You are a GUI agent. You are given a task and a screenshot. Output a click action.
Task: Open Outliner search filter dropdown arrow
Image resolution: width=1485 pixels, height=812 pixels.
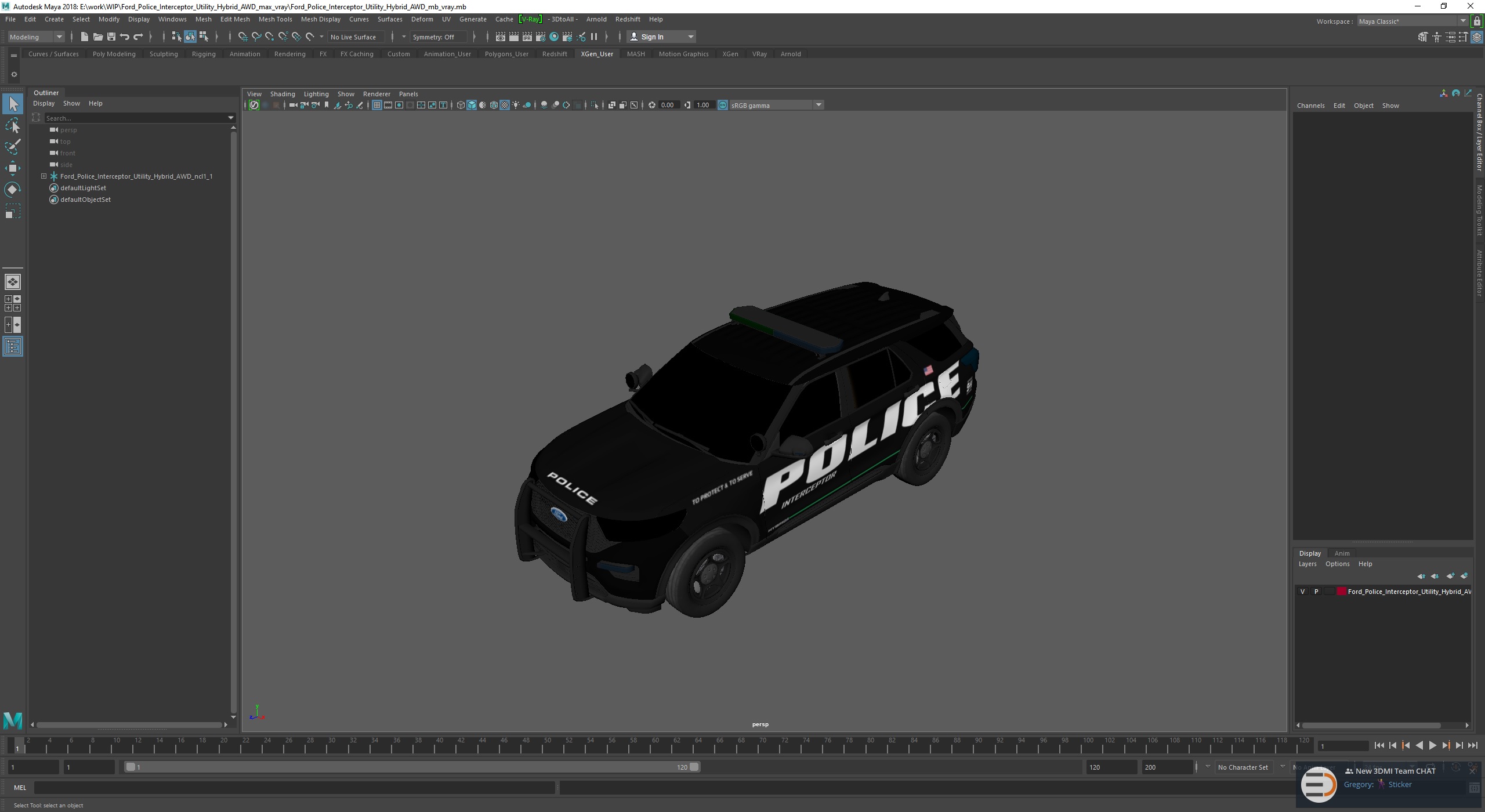click(231, 118)
